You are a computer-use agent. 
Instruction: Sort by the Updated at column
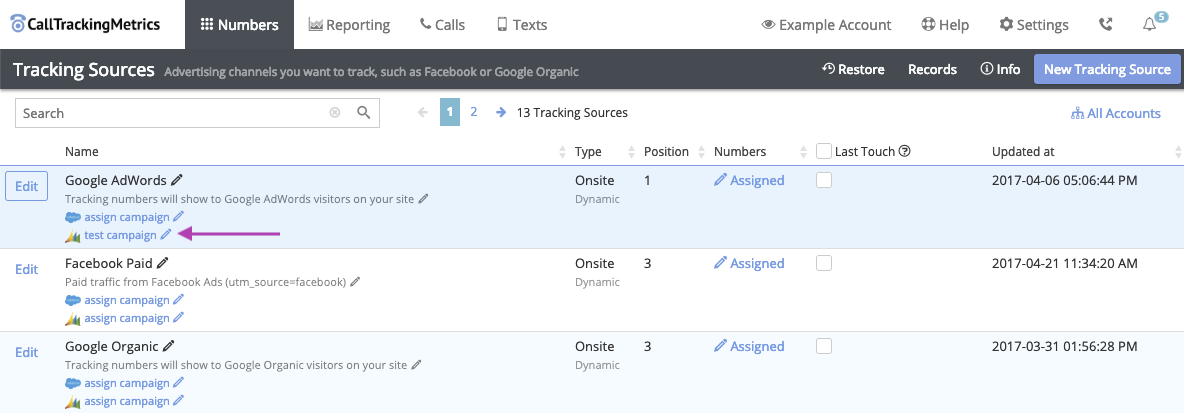click(1177, 152)
